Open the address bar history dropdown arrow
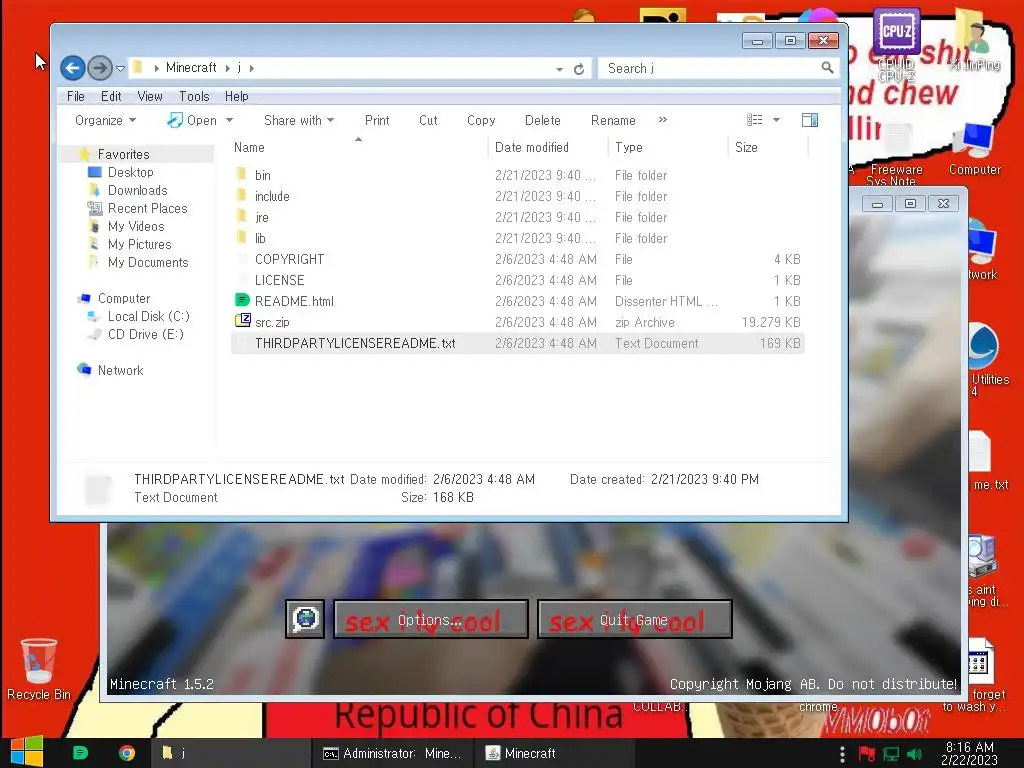The width and height of the screenshot is (1024, 768). (560, 69)
